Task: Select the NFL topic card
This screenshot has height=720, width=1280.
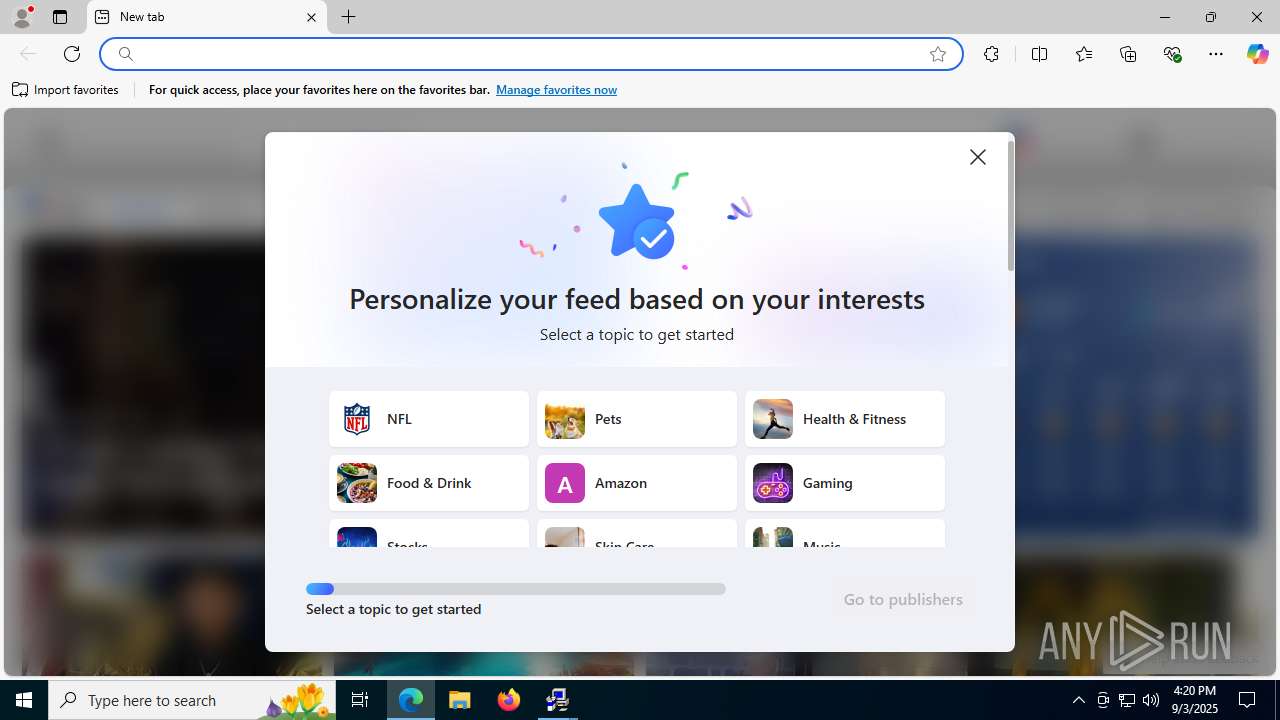Action: (429, 419)
